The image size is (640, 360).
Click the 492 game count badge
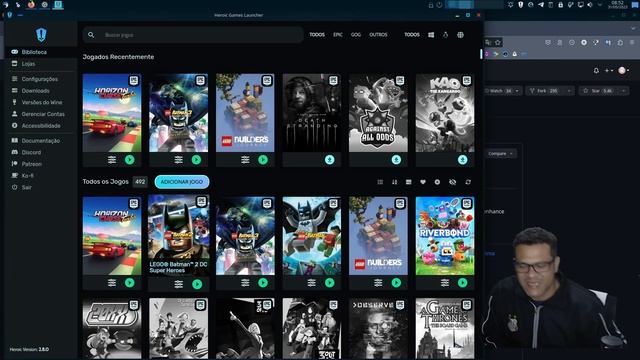click(x=140, y=182)
